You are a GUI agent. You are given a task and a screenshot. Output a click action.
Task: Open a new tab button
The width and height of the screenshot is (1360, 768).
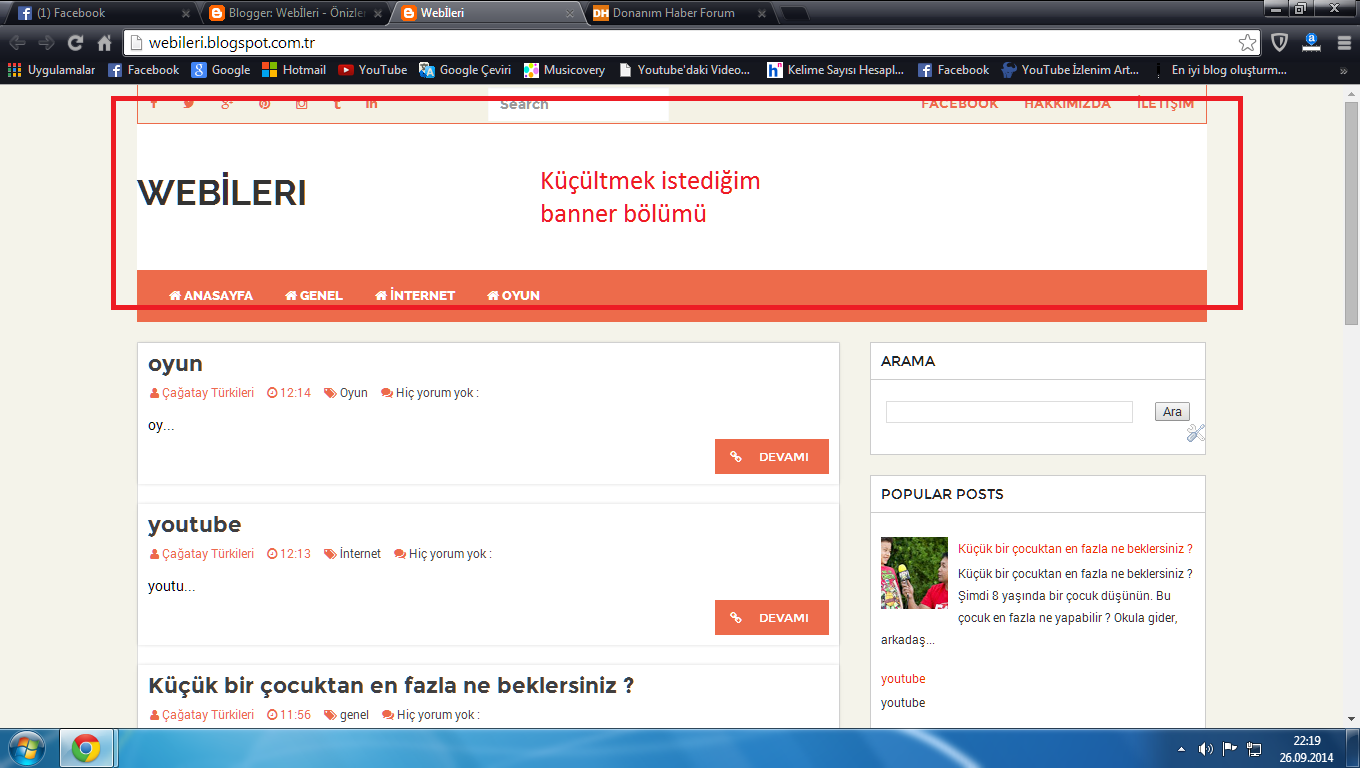click(794, 14)
